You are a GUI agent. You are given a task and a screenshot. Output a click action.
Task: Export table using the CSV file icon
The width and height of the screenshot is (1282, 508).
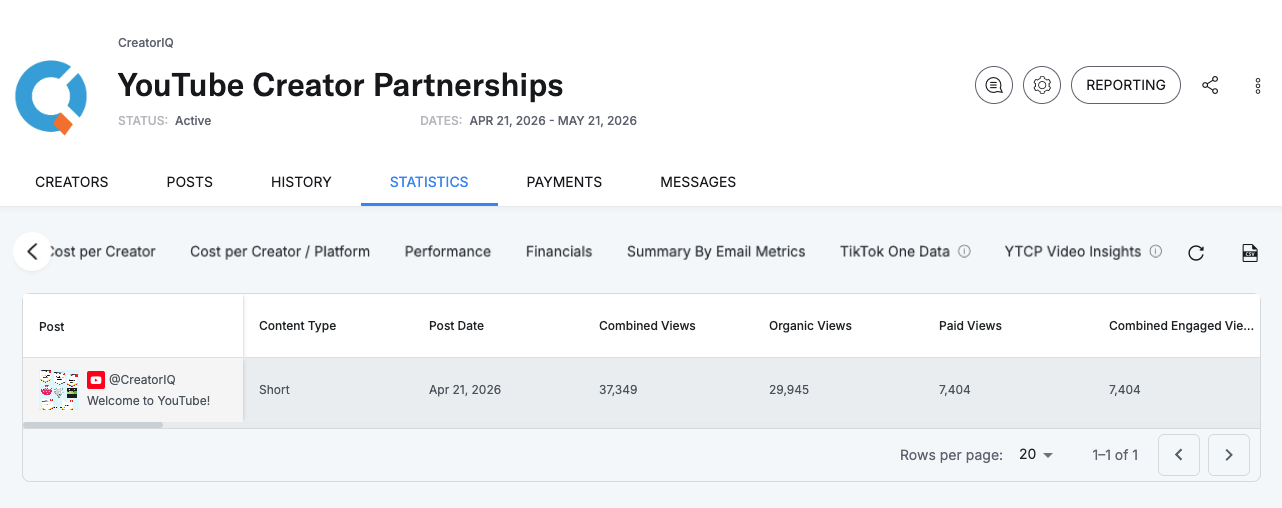pyautogui.click(x=1250, y=253)
